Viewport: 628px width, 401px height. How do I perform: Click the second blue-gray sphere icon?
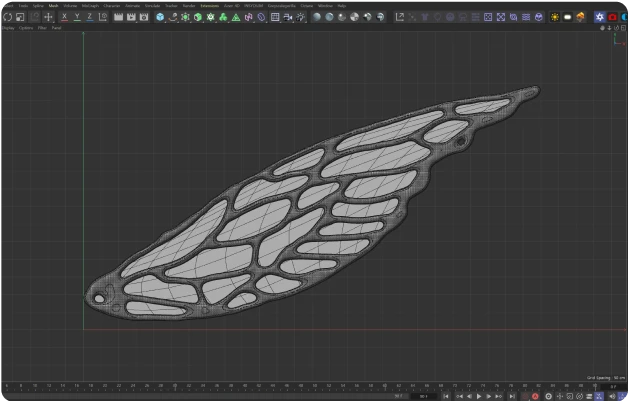(x=330, y=17)
